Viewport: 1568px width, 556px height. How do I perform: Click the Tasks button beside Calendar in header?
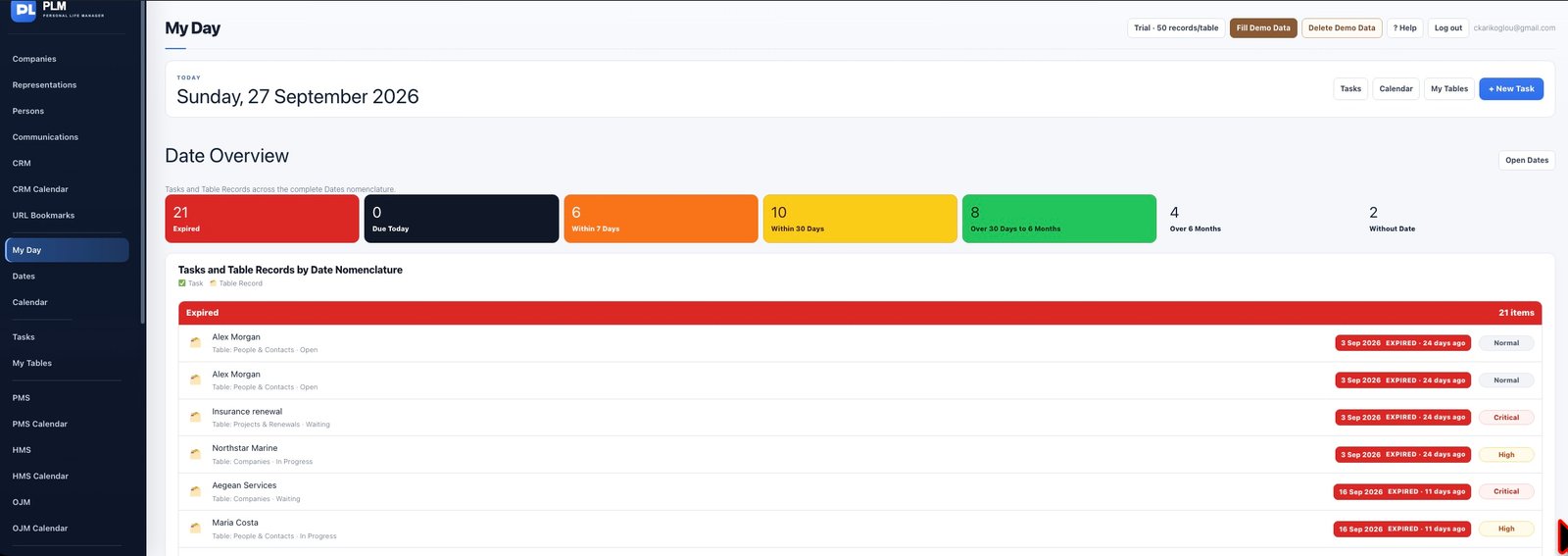coord(1350,89)
